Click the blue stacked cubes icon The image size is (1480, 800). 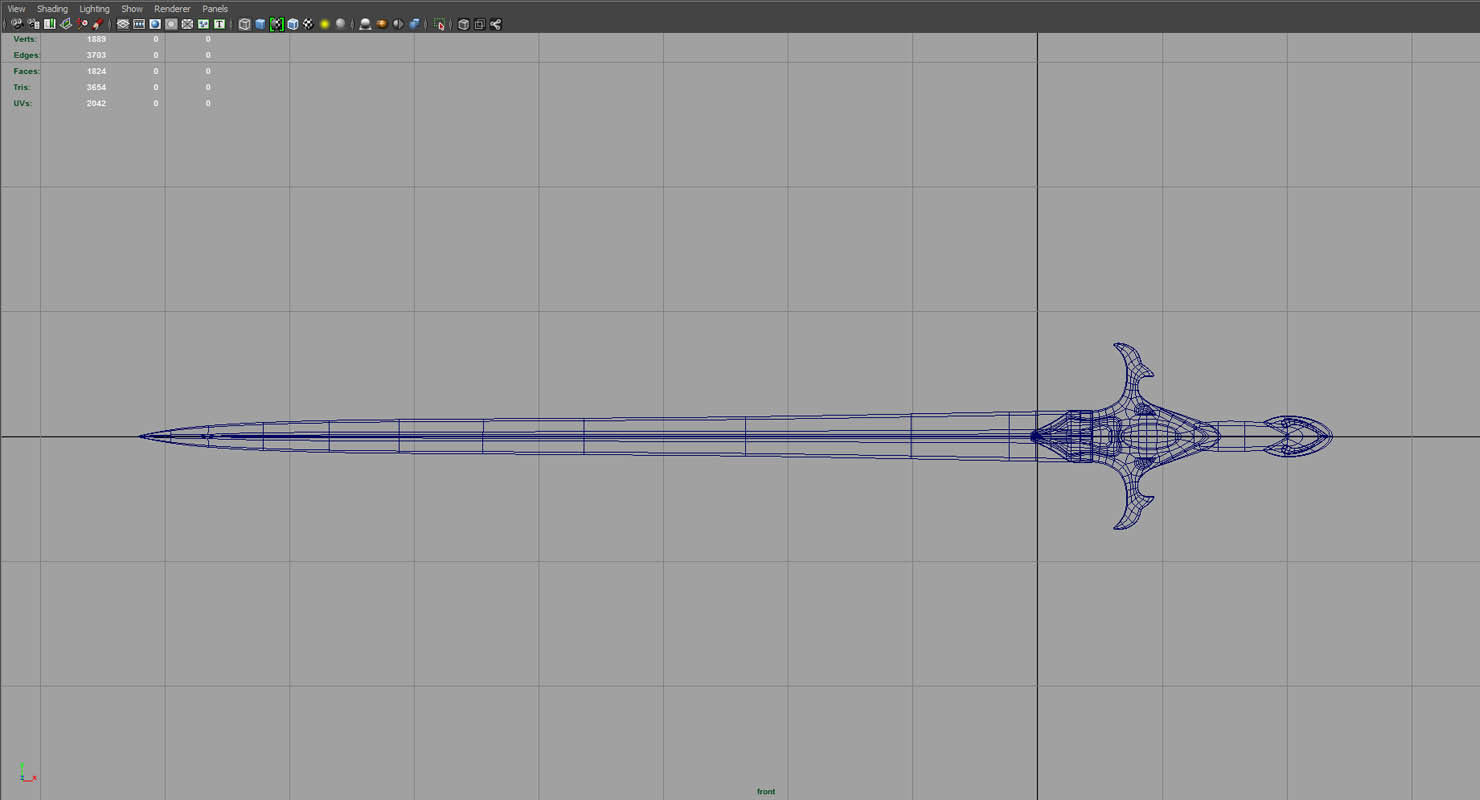[414, 24]
